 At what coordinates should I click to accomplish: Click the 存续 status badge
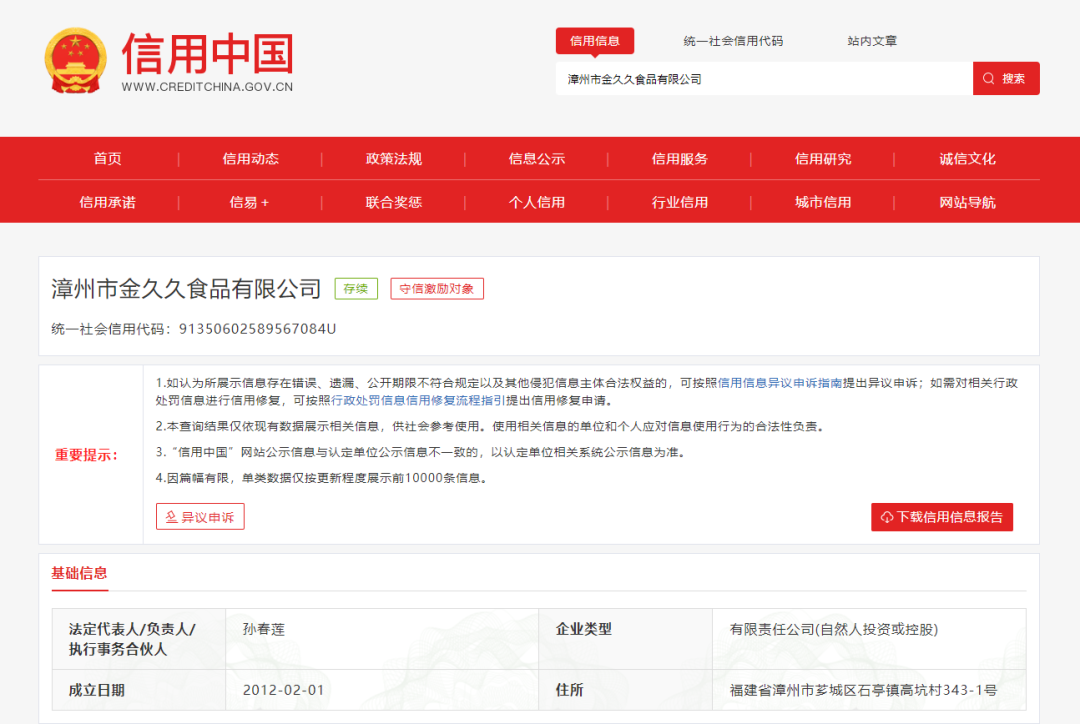[x=356, y=289]
